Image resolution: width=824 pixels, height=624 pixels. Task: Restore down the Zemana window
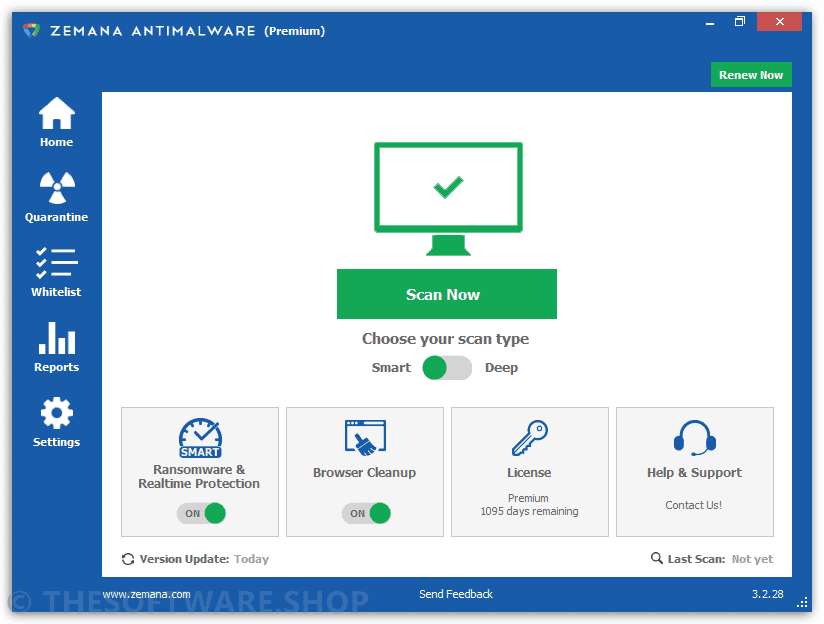739,22
